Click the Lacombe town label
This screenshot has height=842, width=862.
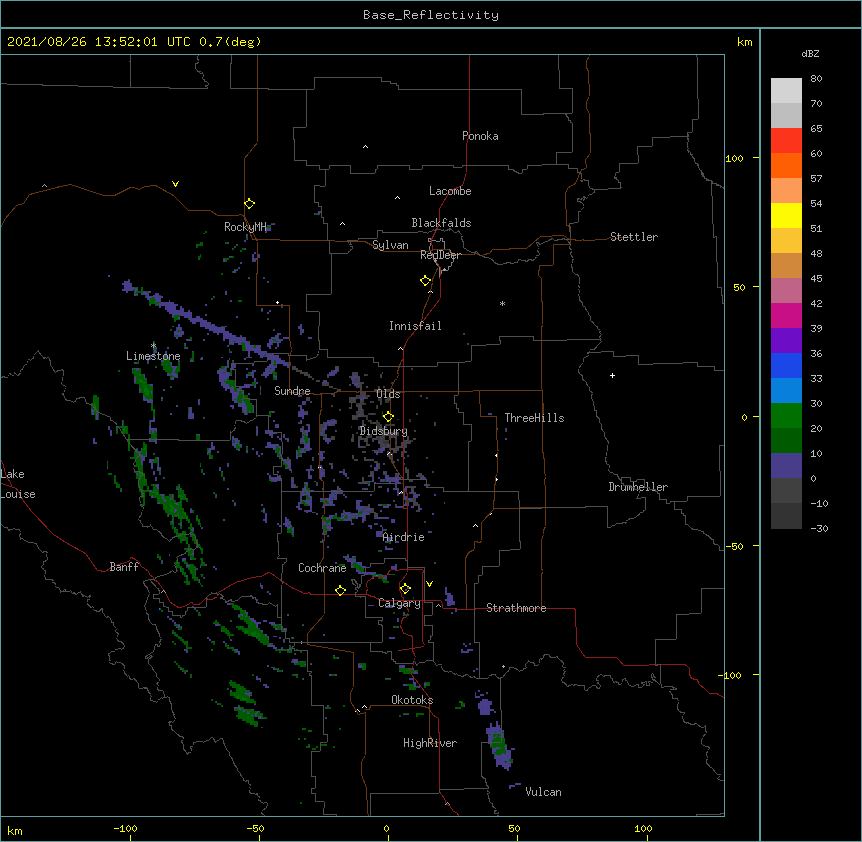(x=450, y=191)
